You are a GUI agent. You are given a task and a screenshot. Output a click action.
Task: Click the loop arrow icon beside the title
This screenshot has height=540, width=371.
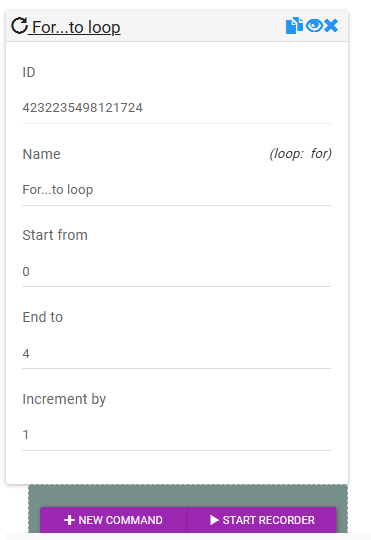(x=19, y=26)
